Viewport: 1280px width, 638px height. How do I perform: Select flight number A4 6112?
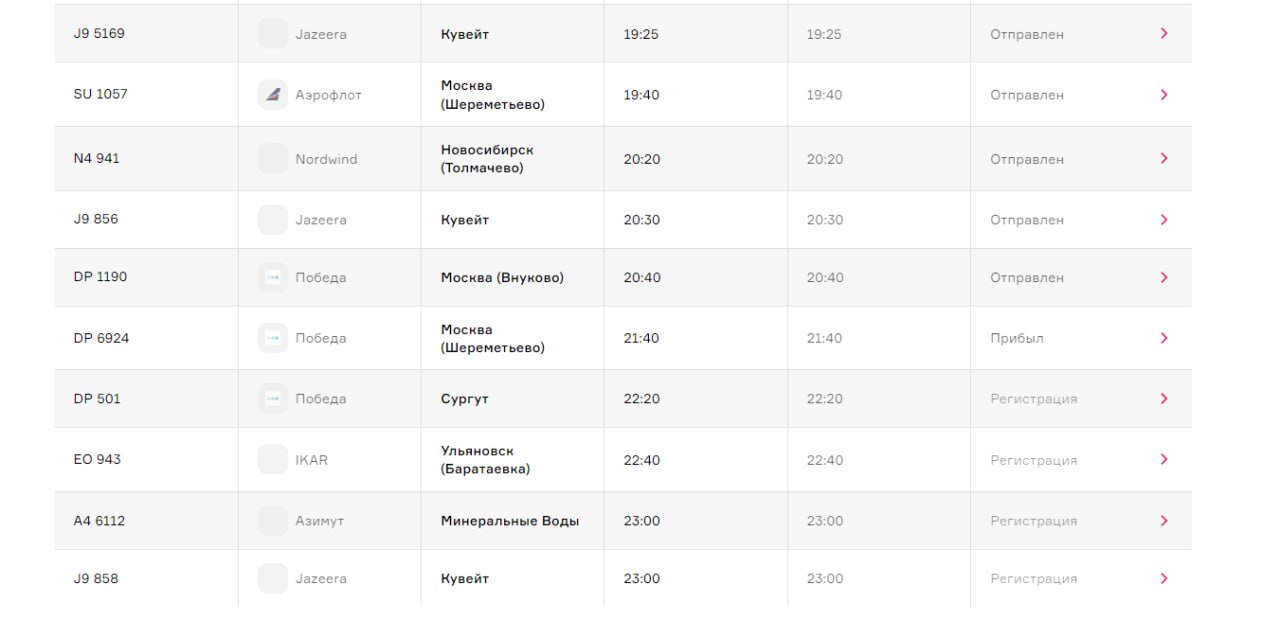99,521
